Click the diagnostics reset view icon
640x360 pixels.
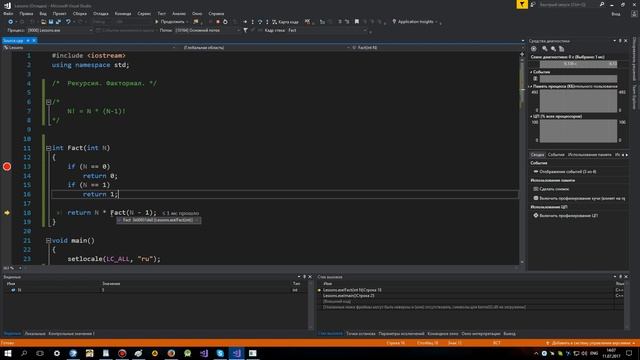pos(562,49)
